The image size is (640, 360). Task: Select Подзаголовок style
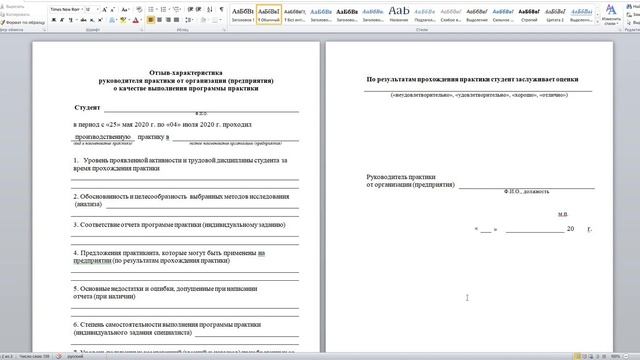424,14
